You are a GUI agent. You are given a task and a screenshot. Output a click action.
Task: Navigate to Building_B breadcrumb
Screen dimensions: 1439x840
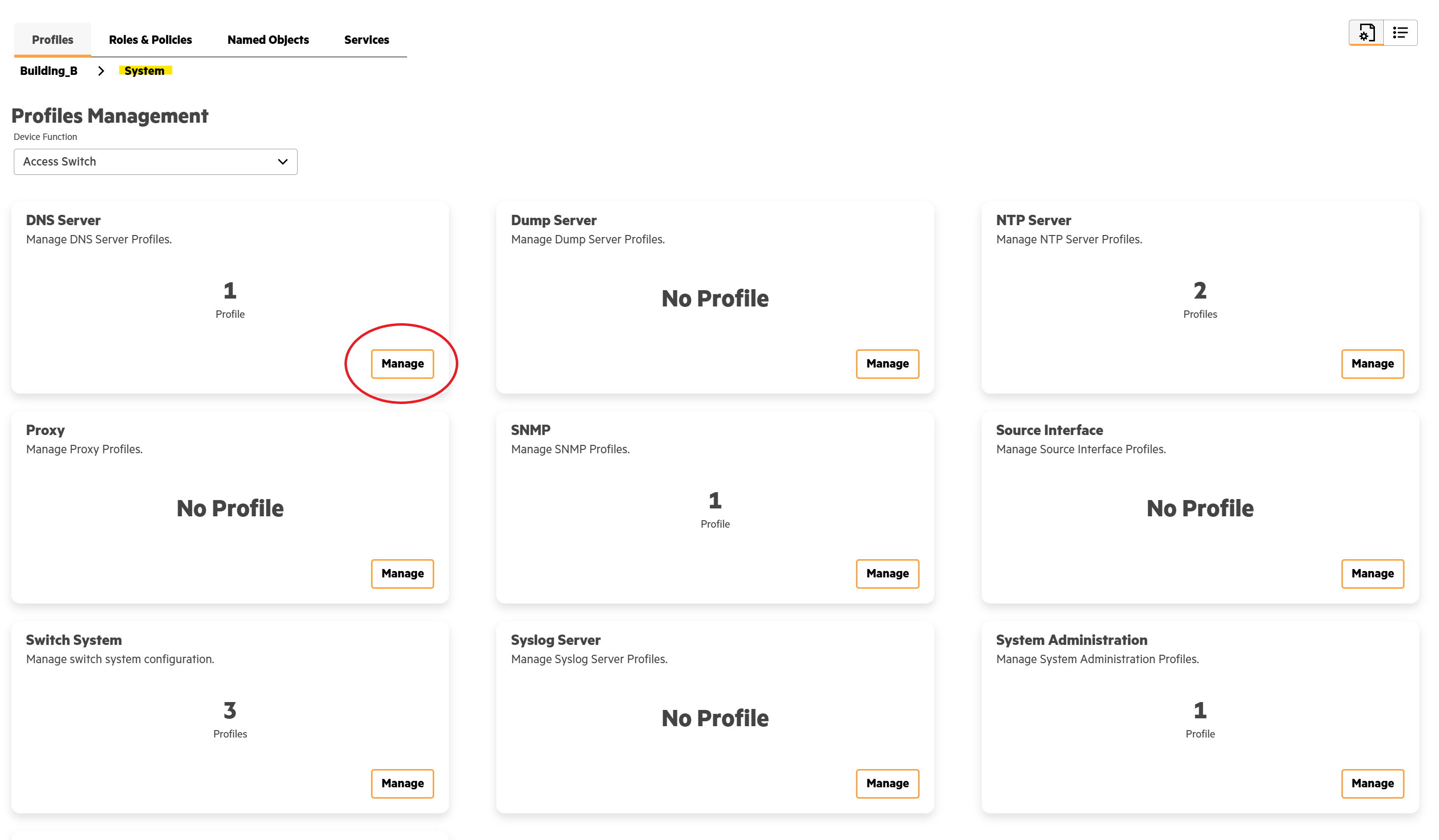48,71
